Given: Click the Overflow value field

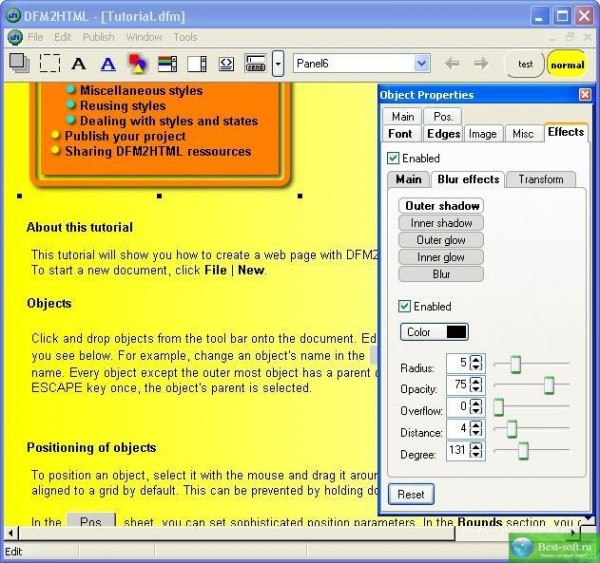Looking at the screenshot, I should 457,406.
